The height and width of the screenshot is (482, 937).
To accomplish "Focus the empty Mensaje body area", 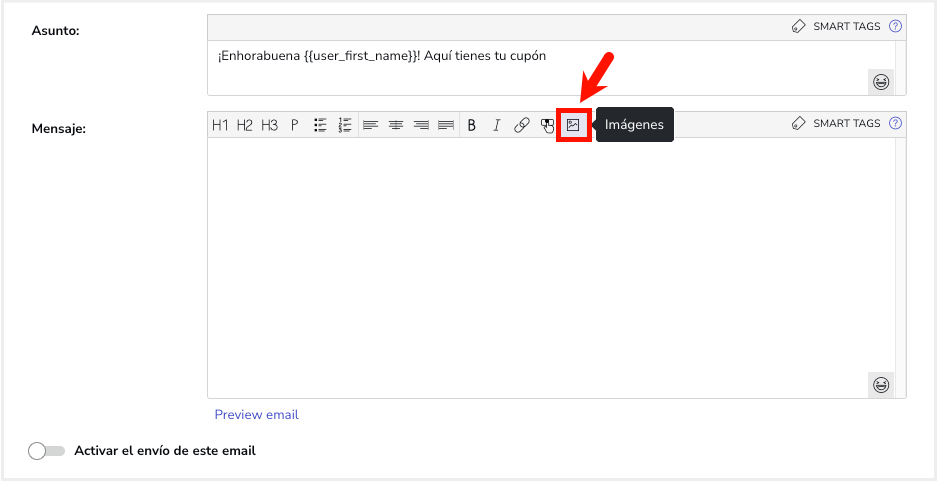I will (551, 268).
